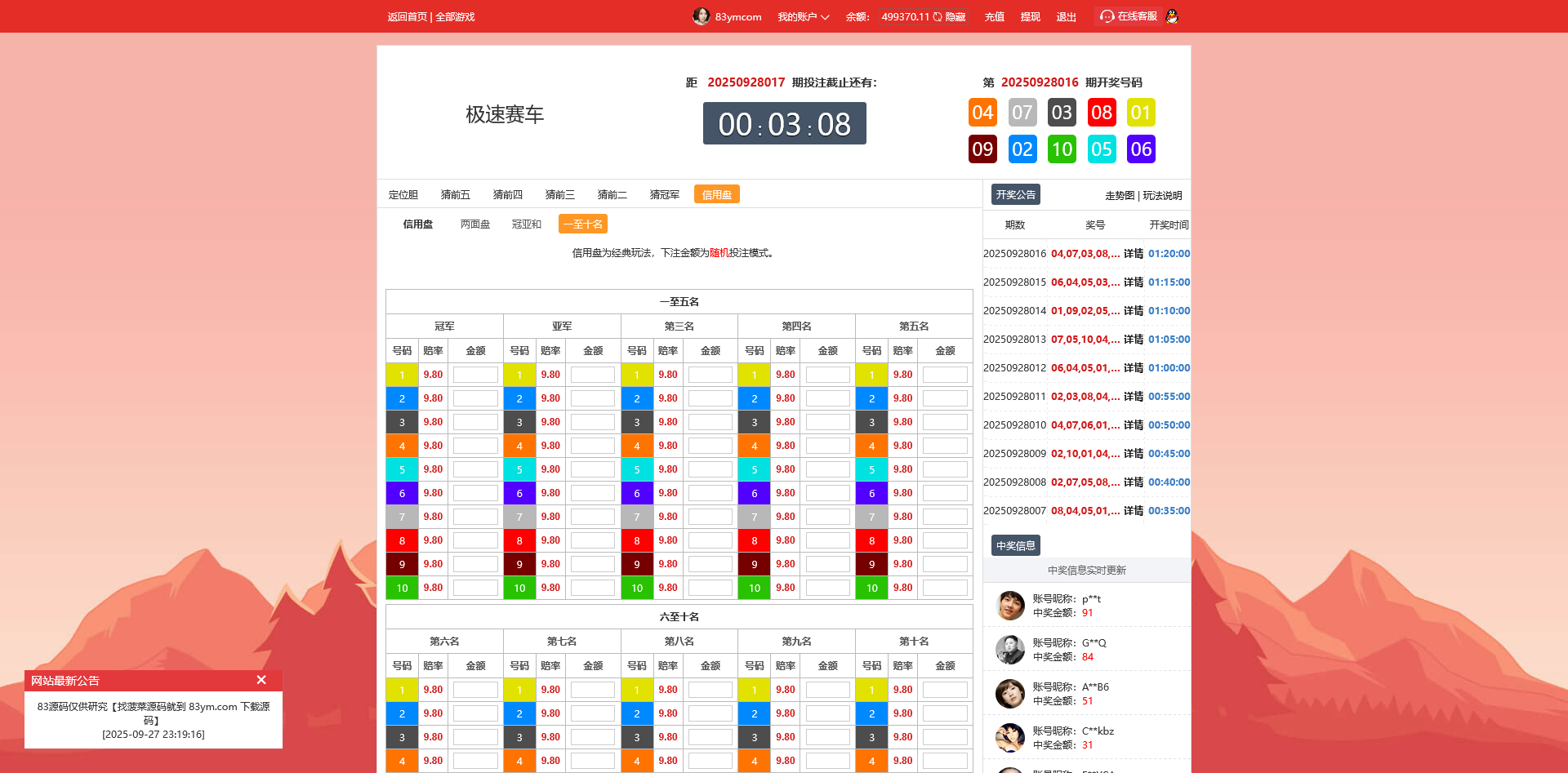
Task: Hide the balance with 隐藏 toggle
Action: click(x=955, y=17)
